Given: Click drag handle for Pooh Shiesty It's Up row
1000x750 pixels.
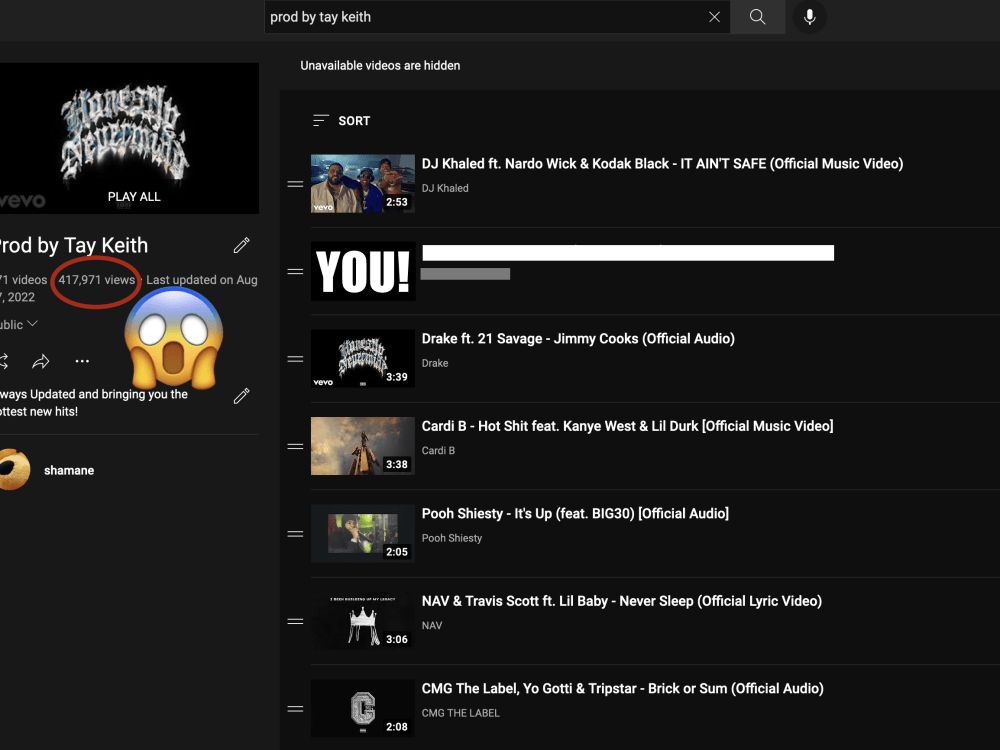Looking at the screenshot, I should tap(295, 534).
